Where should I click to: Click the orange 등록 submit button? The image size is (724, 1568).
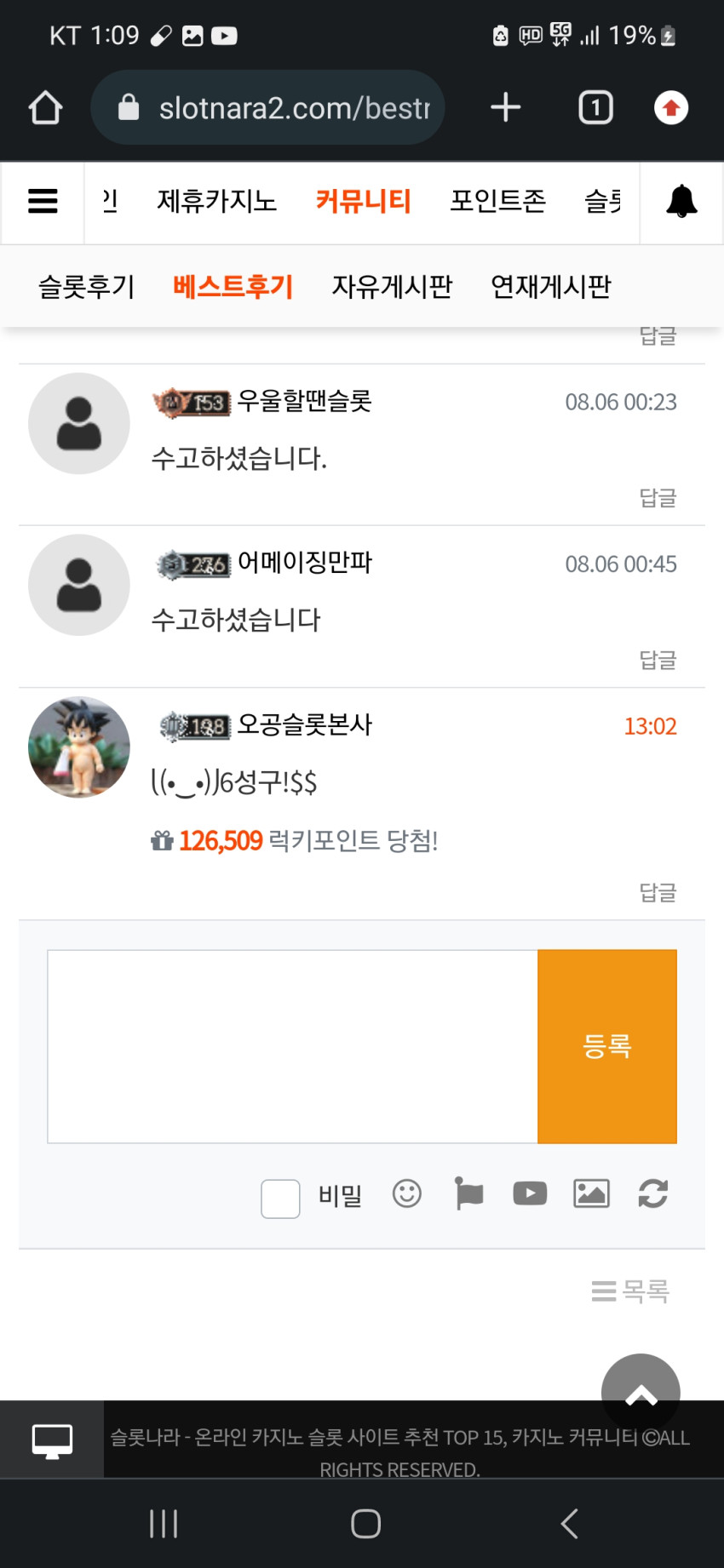(607, 1046)
